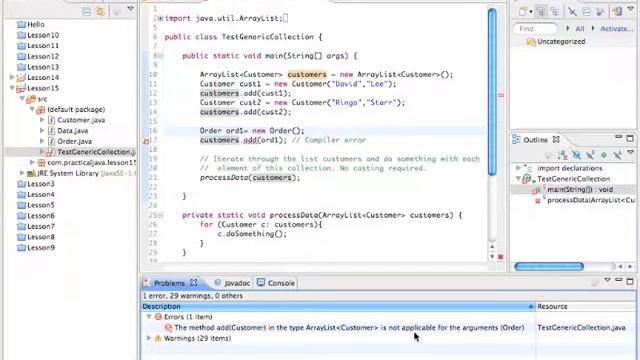The height and width of the screenshot is (360, 640).
Task: Collapse the src folder
Action: [x=22, y=98]
